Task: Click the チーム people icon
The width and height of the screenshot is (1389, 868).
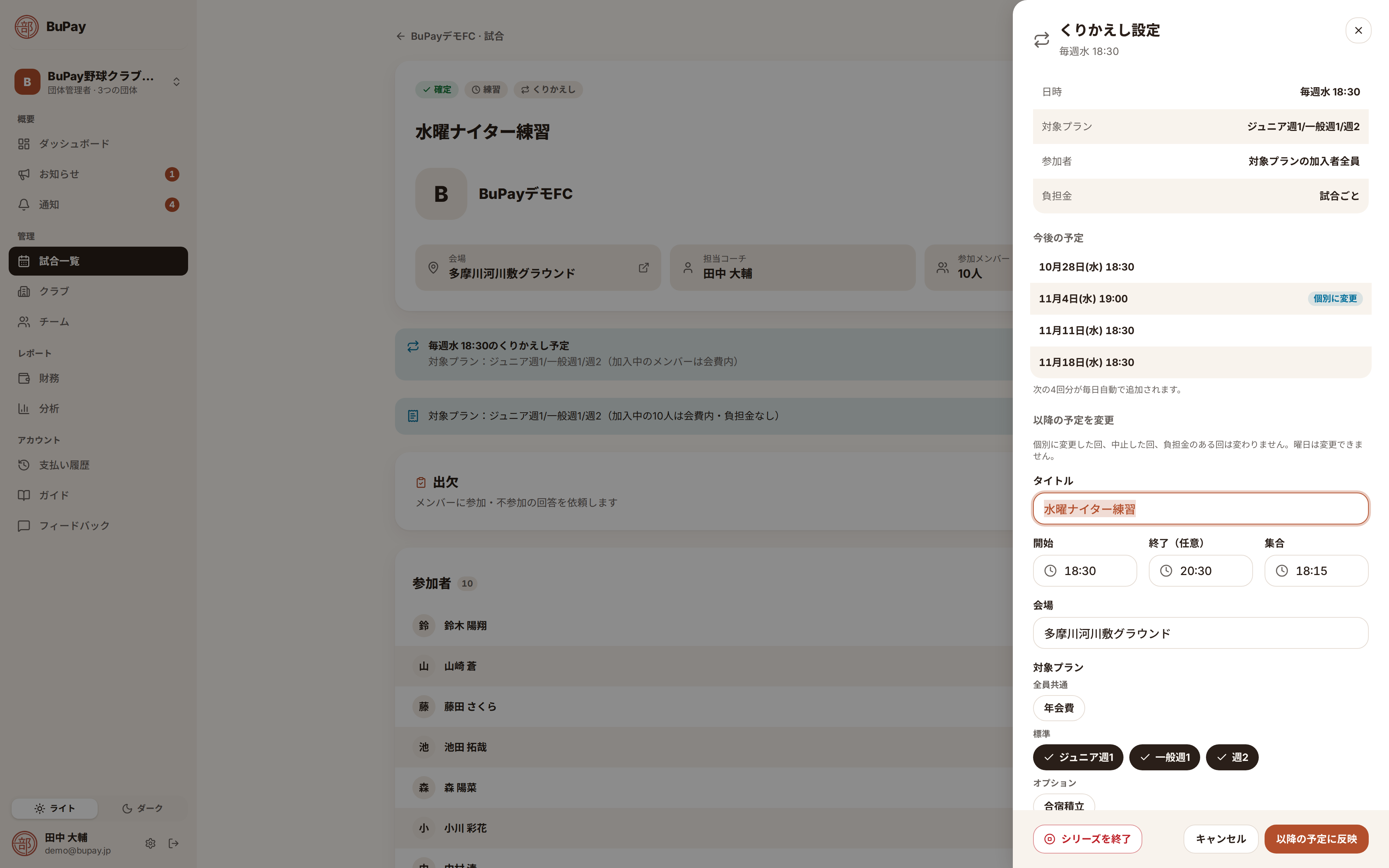Action: (x=24, y=322)
